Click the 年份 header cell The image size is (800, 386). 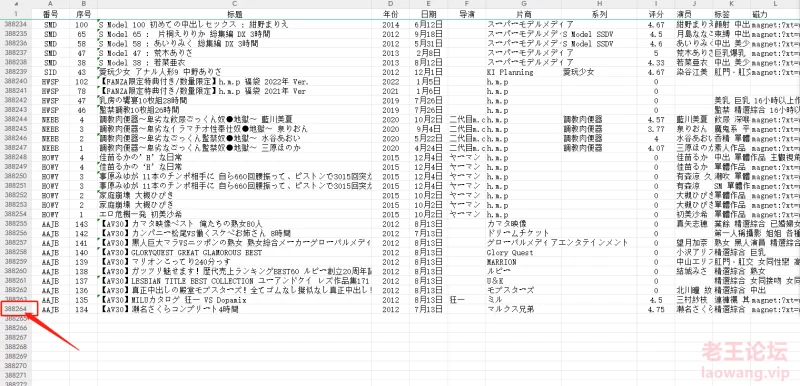click(390, 14)
